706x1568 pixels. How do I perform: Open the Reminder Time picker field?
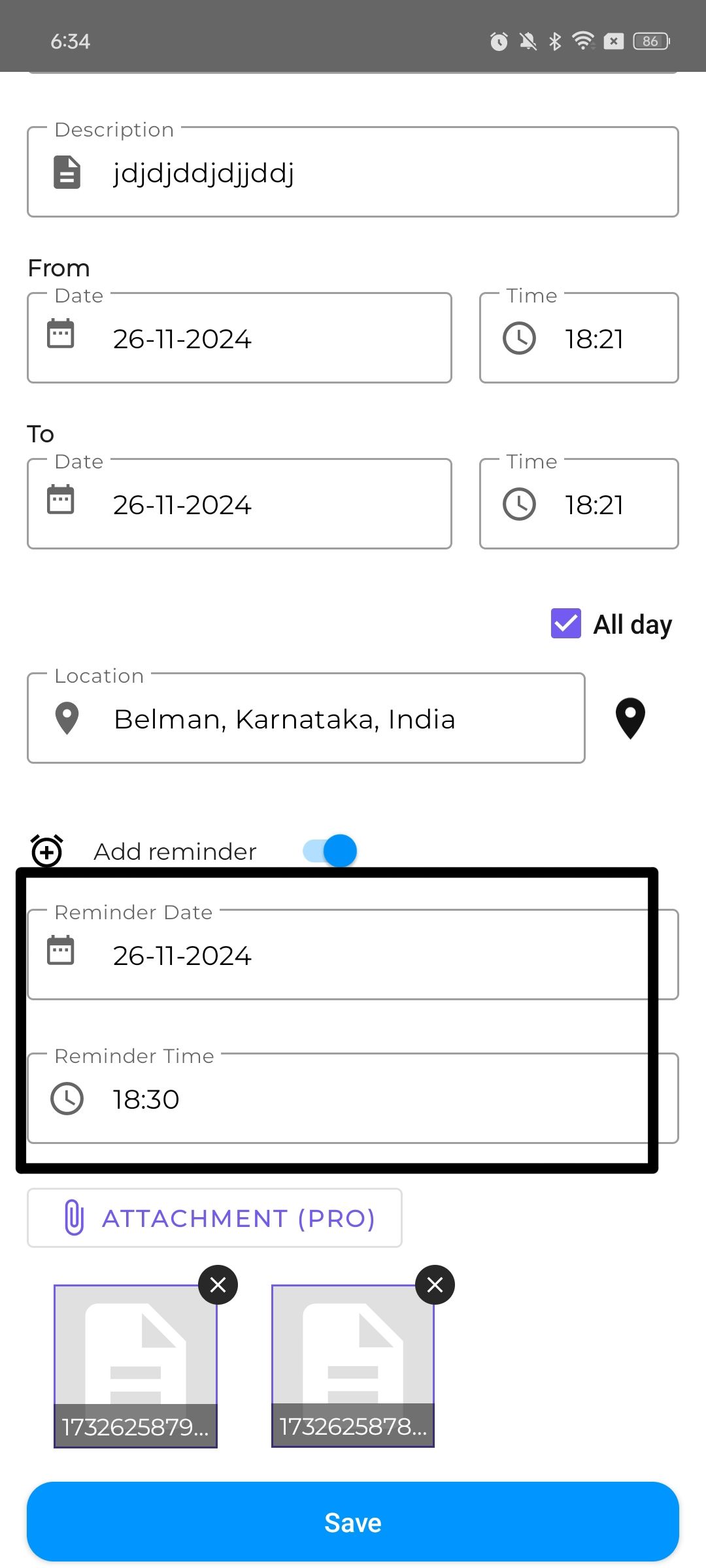(353, 1098)
